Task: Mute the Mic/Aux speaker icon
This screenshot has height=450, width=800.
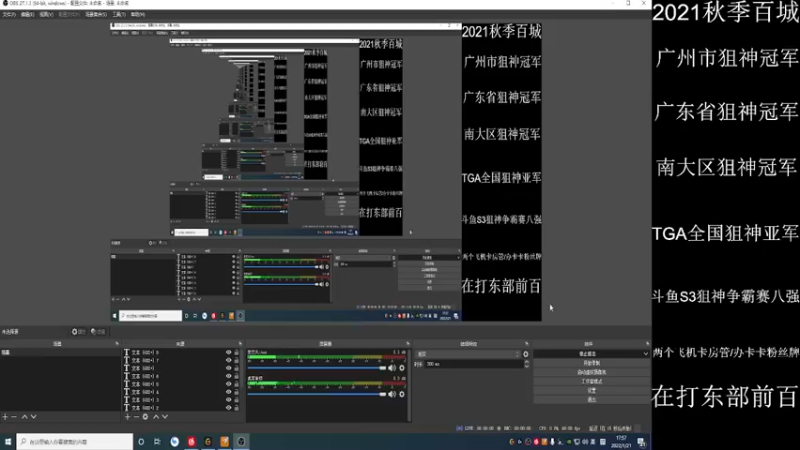Action: [392, 367]
